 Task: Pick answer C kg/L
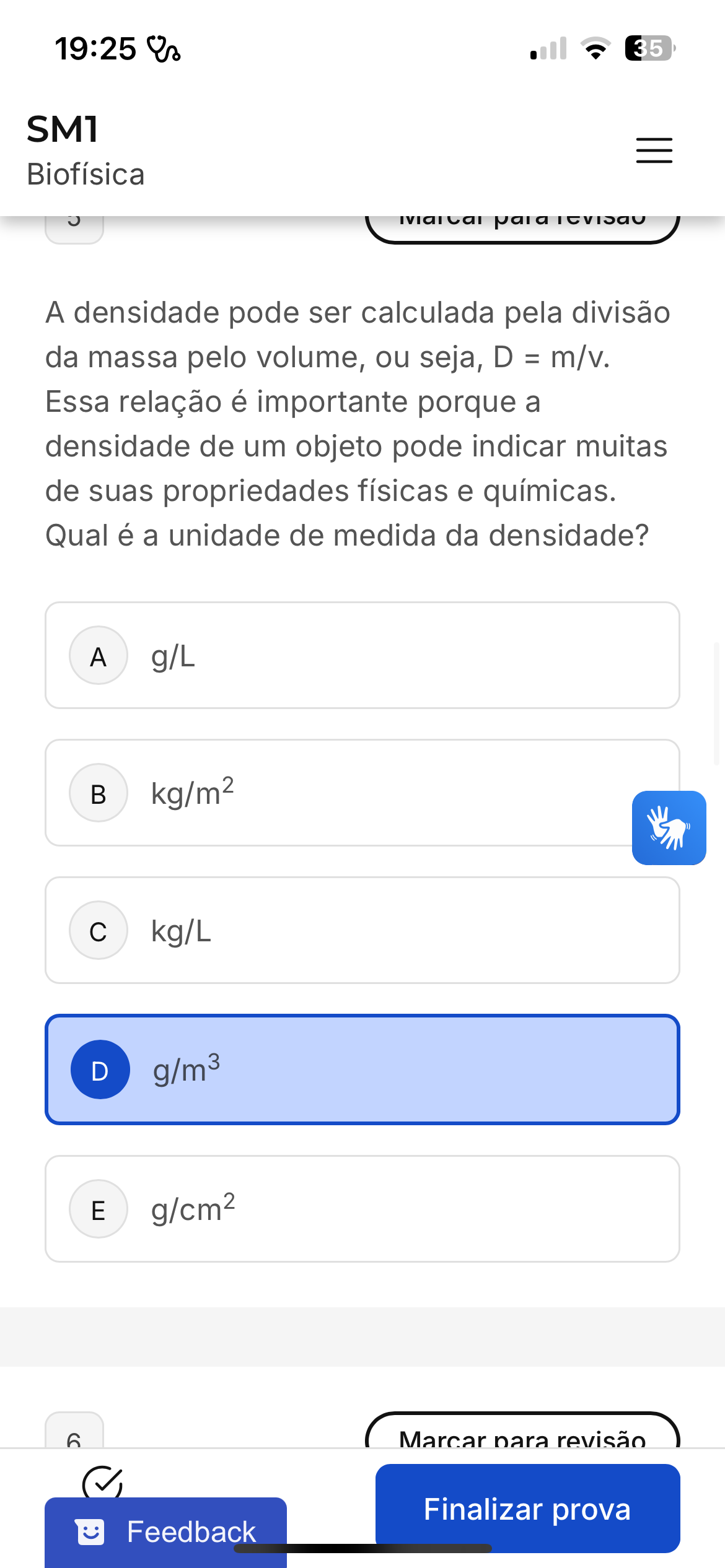pyautogui.click(x=362, y=930)
